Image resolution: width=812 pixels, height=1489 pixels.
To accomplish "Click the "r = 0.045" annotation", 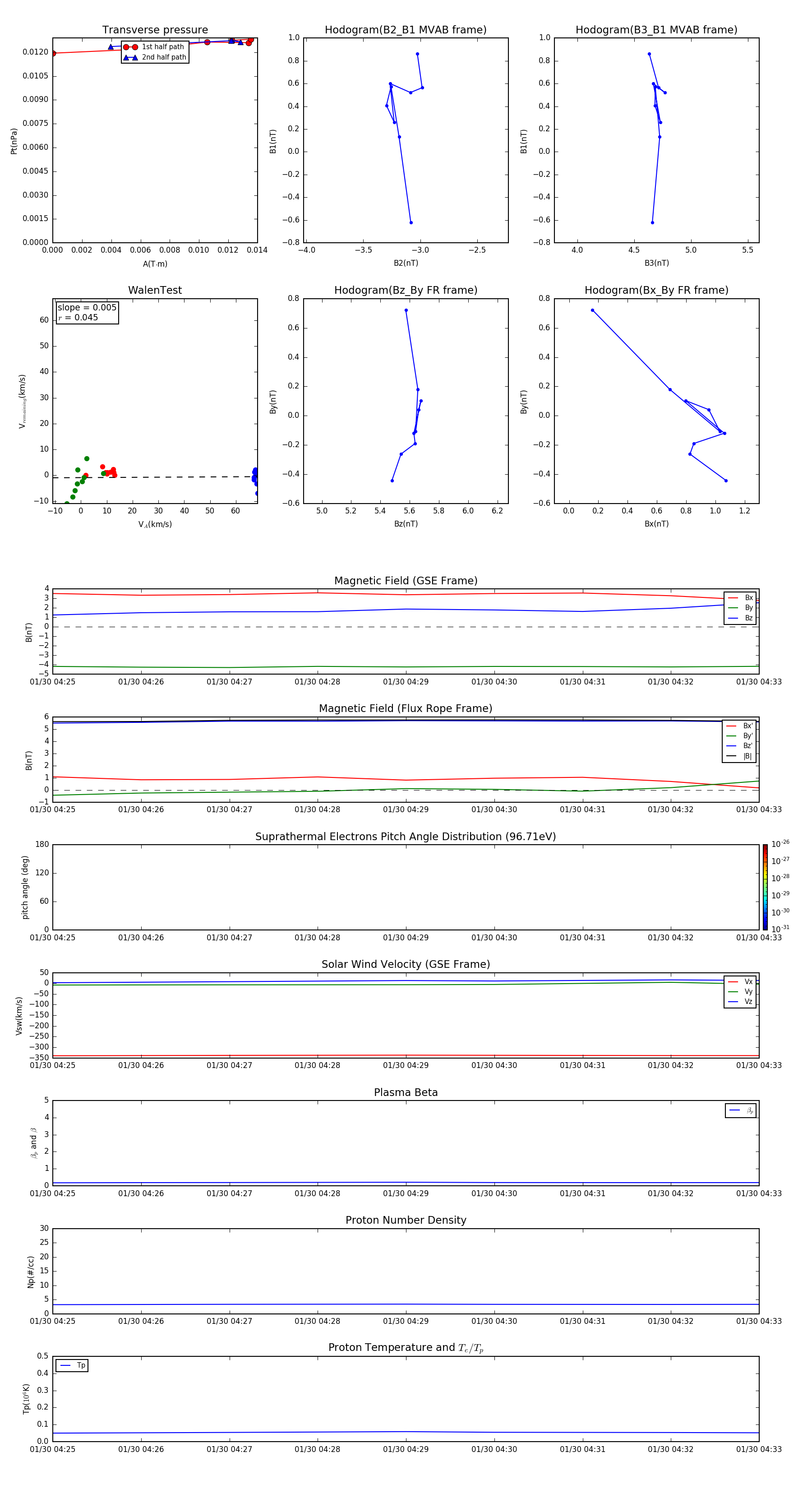I will tap(78, 317).
